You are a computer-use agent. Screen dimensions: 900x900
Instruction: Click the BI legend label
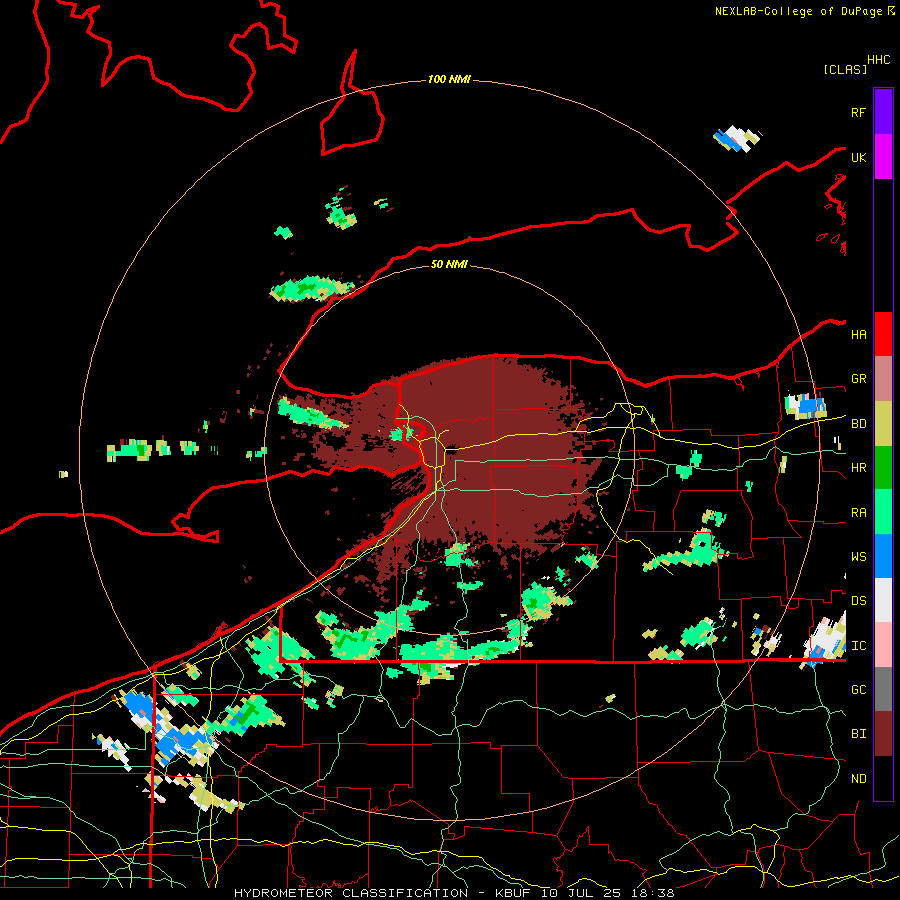coord(858,734)
